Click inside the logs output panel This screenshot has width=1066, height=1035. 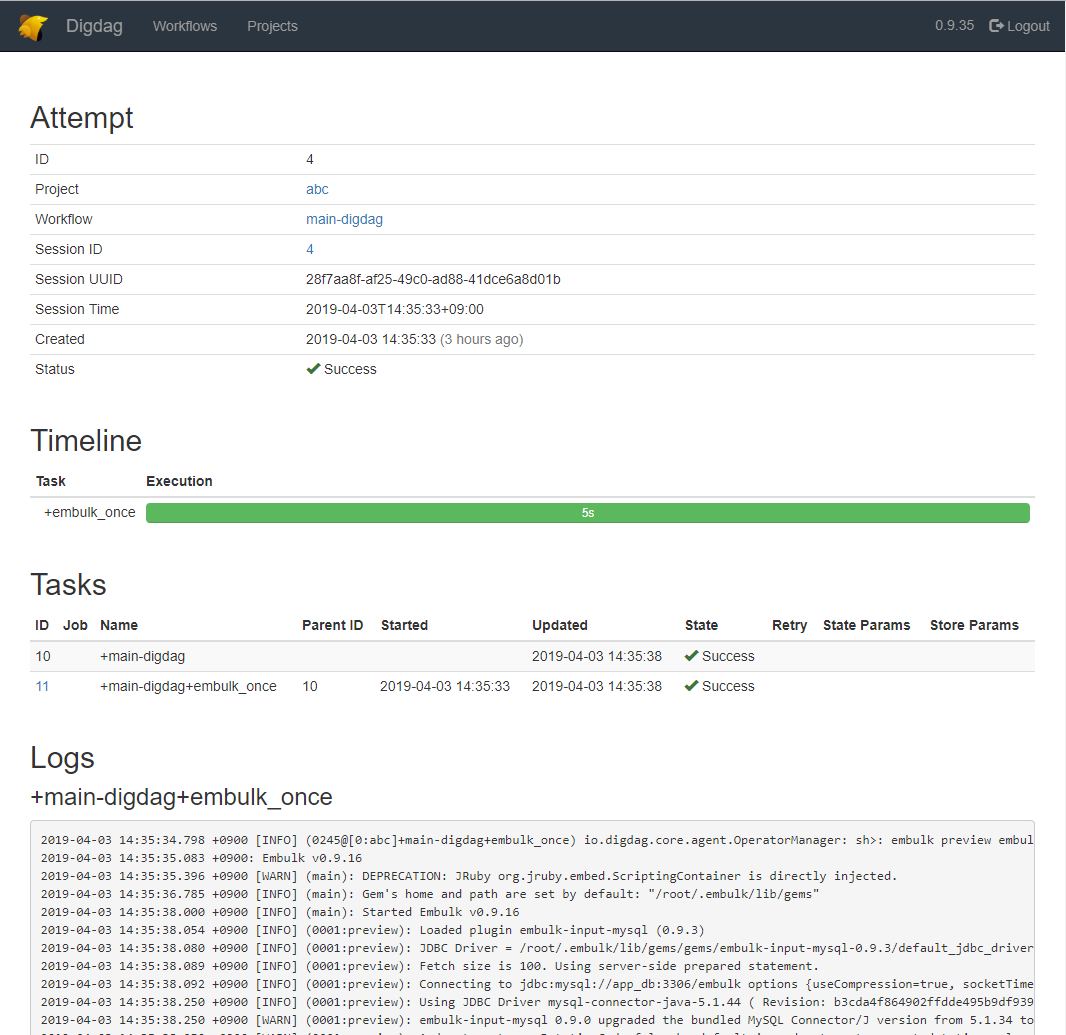tap(532, 930)
